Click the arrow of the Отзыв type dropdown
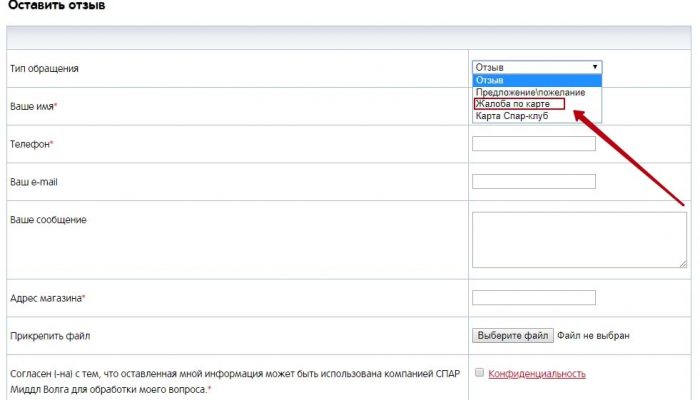This screenshot has height=400, width=700. (596, 67)
